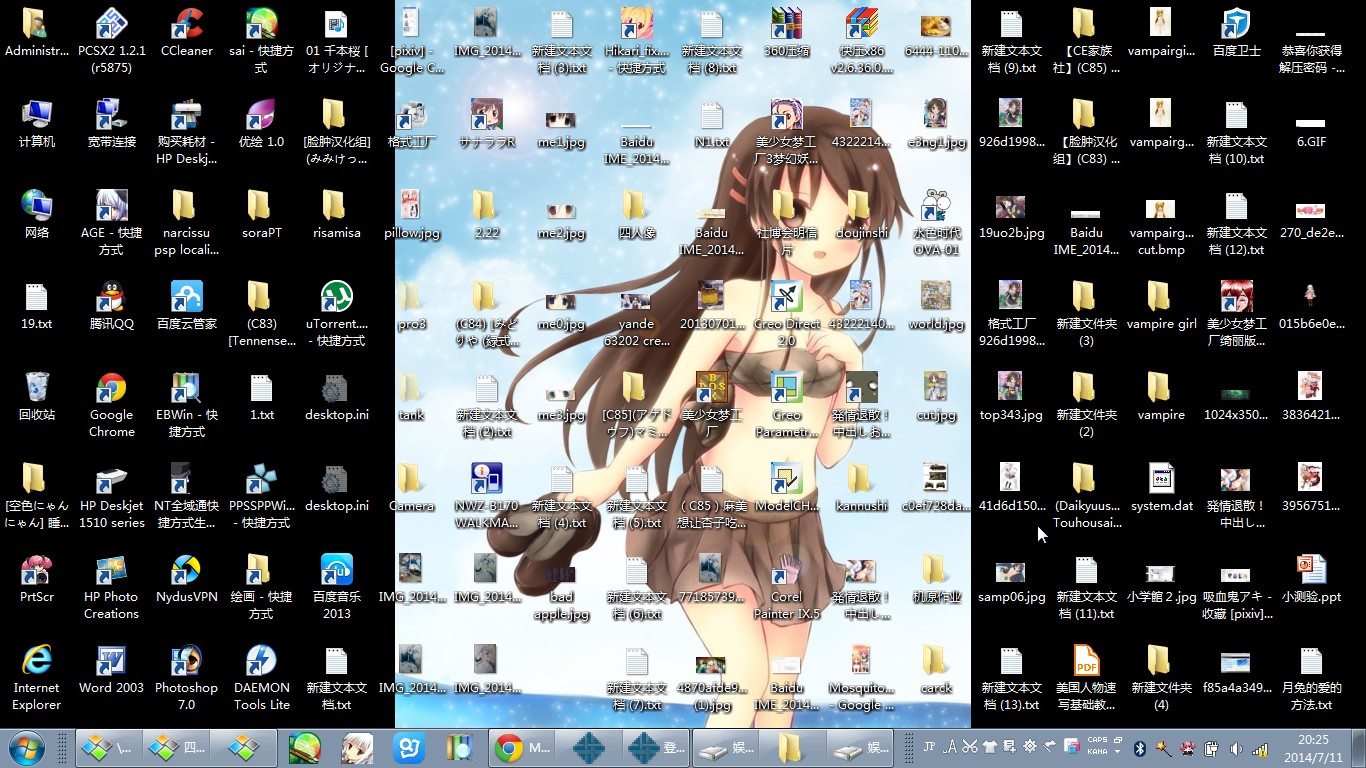Open the Camera folder
The image size is (1366, 768).
click(x=411, y=478)
